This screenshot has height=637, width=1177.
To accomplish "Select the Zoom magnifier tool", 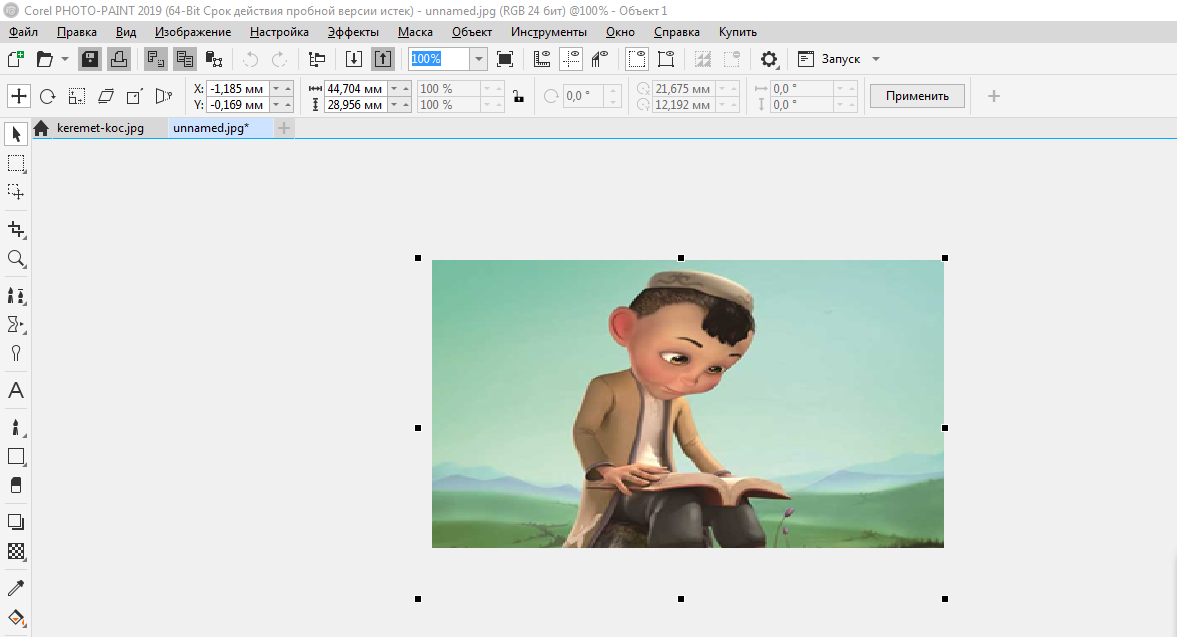I will 15,259.
